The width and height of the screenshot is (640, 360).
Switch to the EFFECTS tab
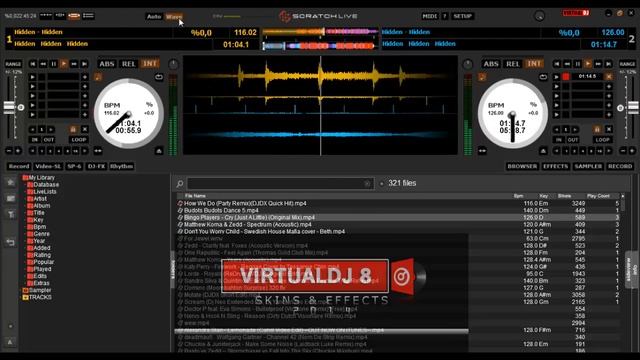coord(556,167)
